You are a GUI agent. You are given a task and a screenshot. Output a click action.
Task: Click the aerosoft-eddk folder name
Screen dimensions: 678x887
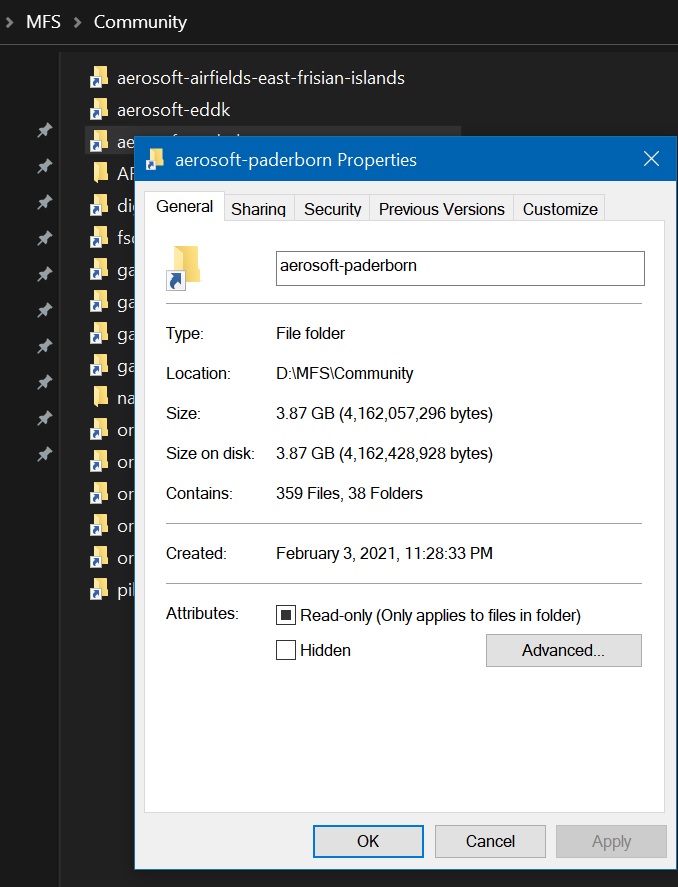click(174, 110)
